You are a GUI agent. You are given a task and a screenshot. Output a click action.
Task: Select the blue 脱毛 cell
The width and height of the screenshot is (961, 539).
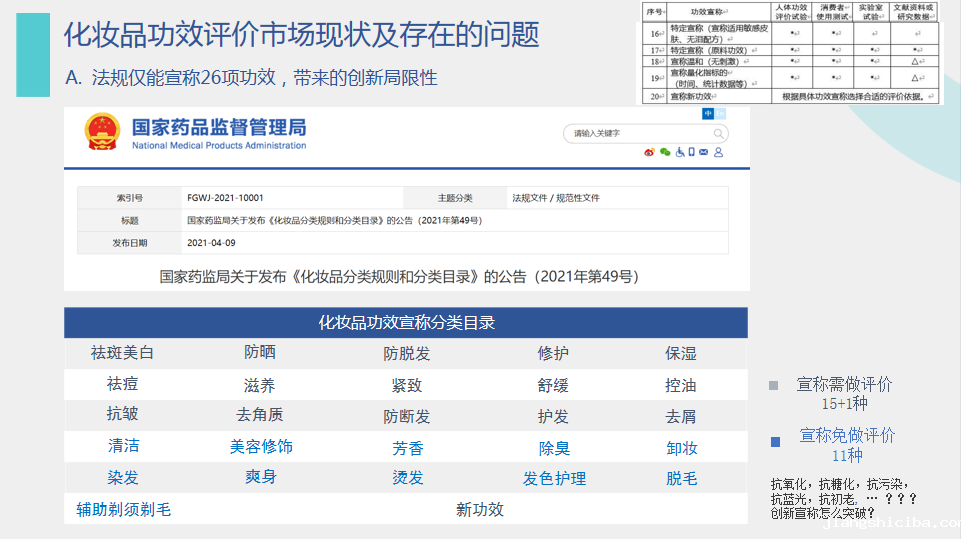pos(682,479)
